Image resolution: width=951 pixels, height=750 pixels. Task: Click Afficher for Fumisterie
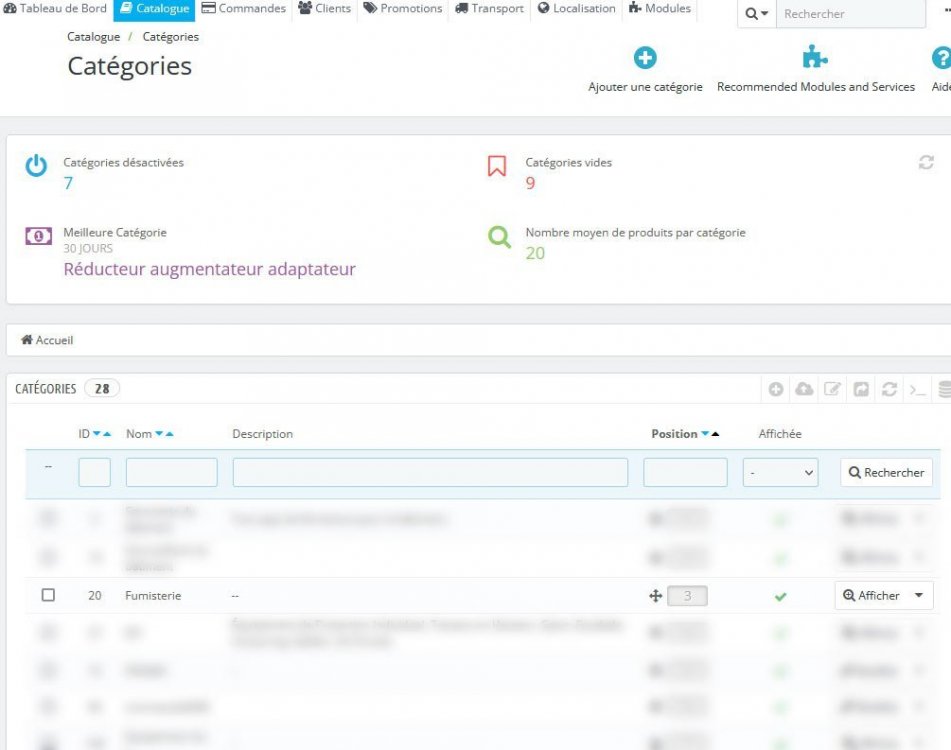click(871, 595)
